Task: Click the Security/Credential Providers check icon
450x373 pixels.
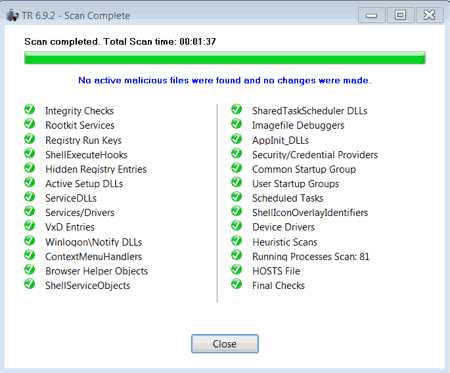Action: tap(237, 153)
